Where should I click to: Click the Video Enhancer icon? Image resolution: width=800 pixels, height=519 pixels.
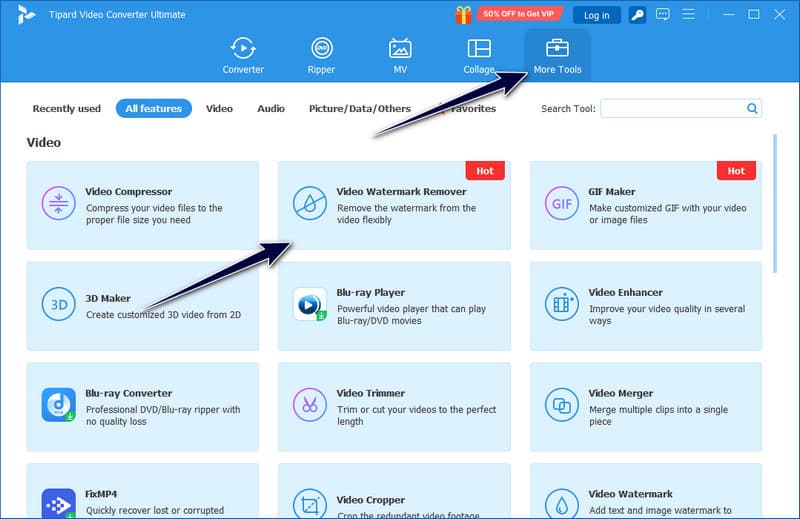(561, 304)
